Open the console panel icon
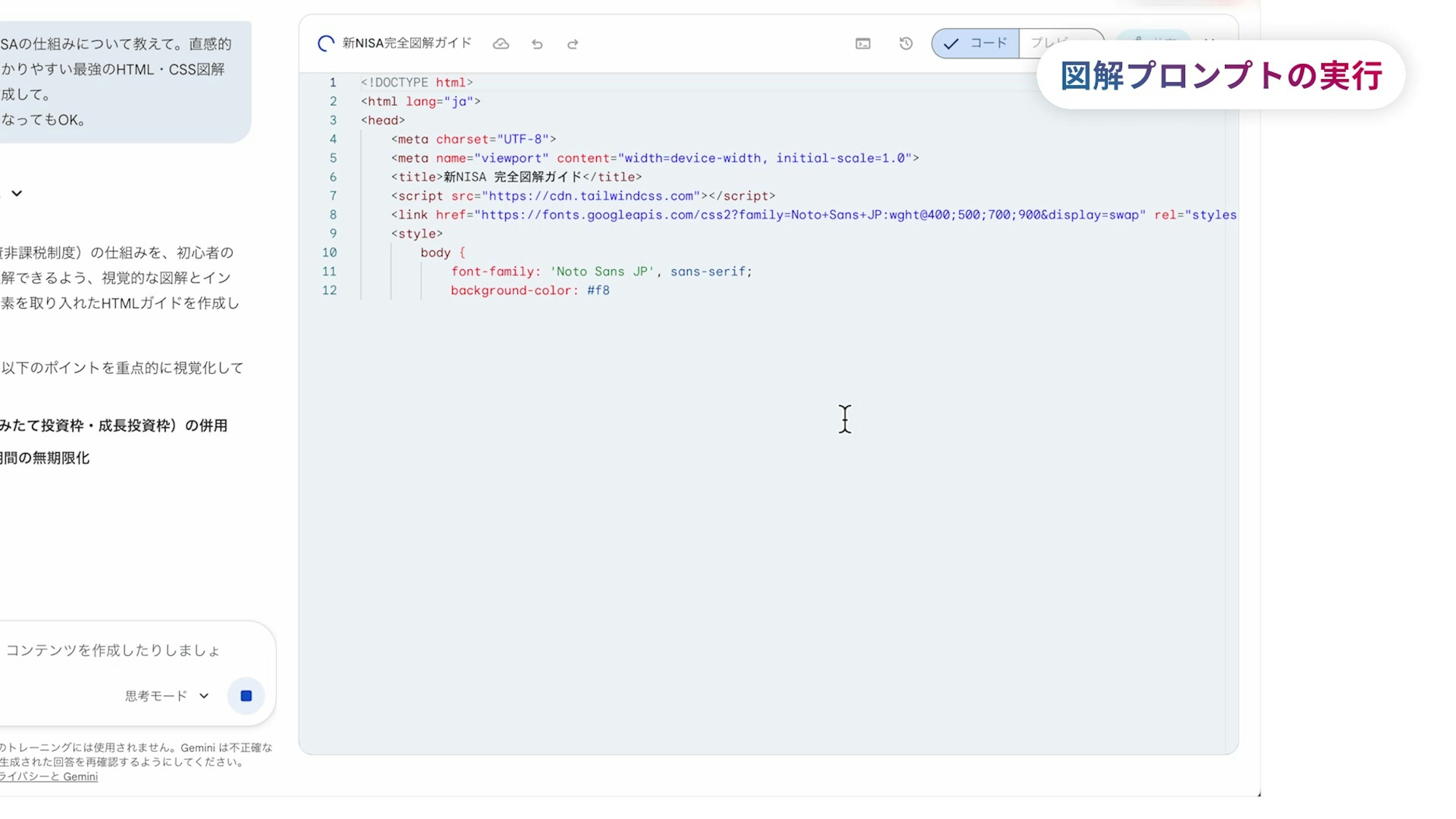This screenshot has height=819, width=1456. 863,44
